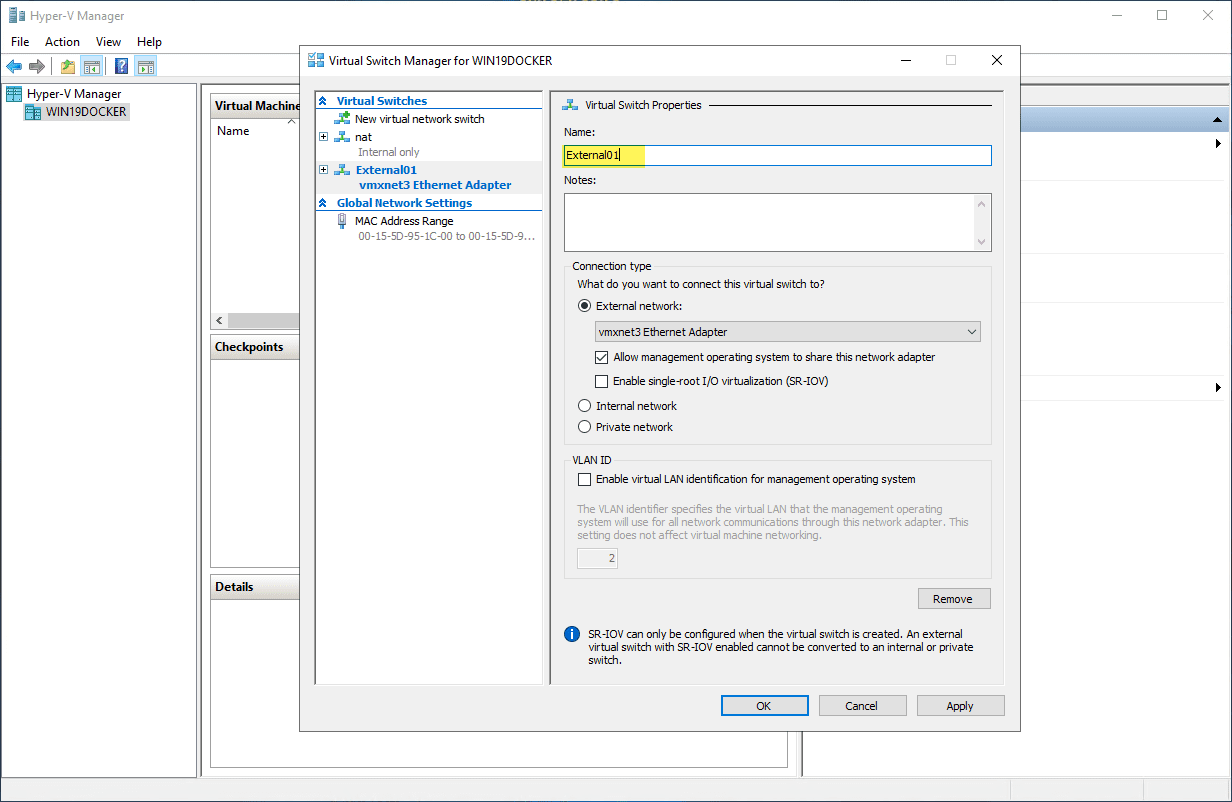Expand the nat virtual switch node
Image resolution: width=1232 pixels, height=802 pixels.
(x=322, y=136)
